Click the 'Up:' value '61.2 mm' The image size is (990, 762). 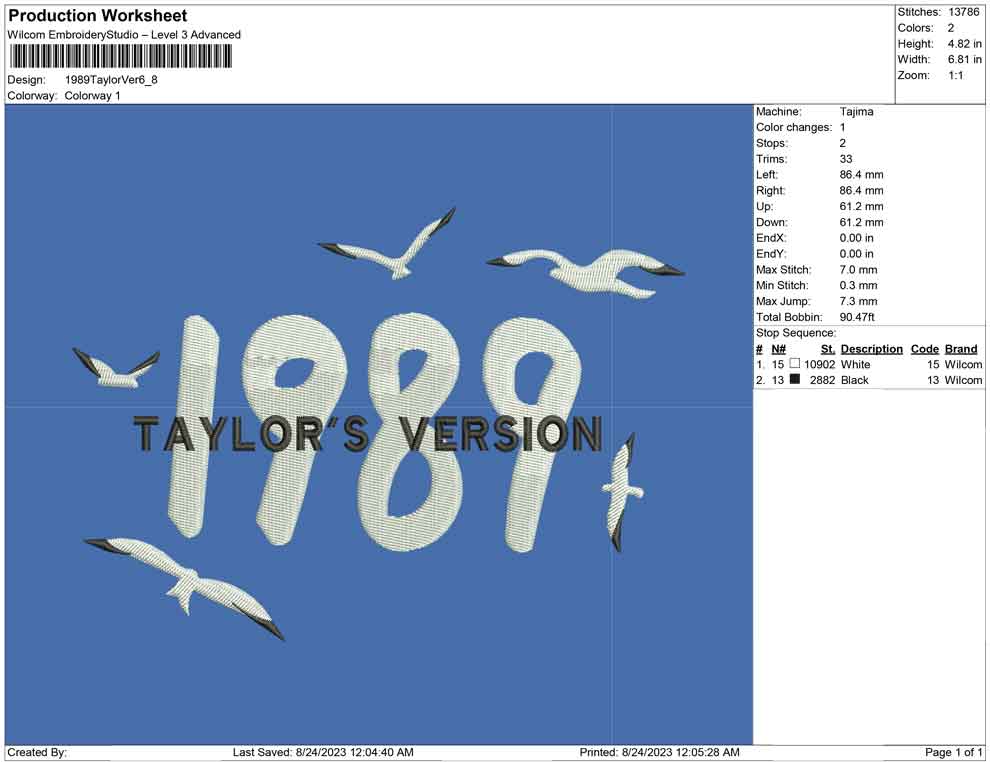click(x=861, y=206)
